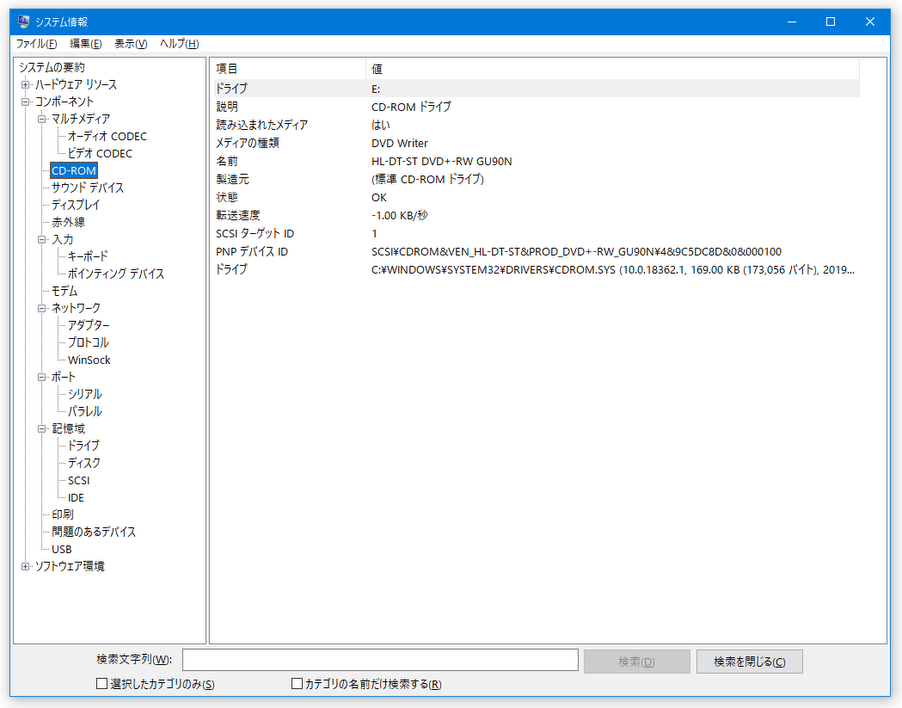This screenshot has height=708, width=902.
Task: Collapse the ポート branch
Action: coord(42,377)
